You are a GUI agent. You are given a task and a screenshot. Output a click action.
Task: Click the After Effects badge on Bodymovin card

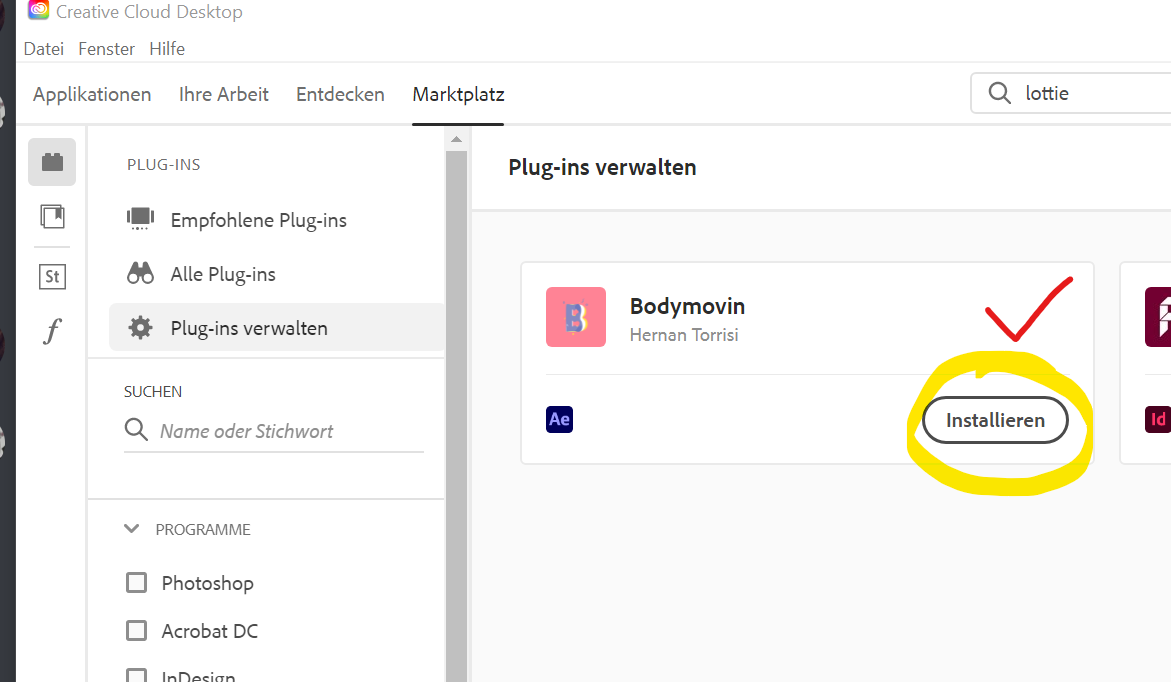click(x=559, y=419)
